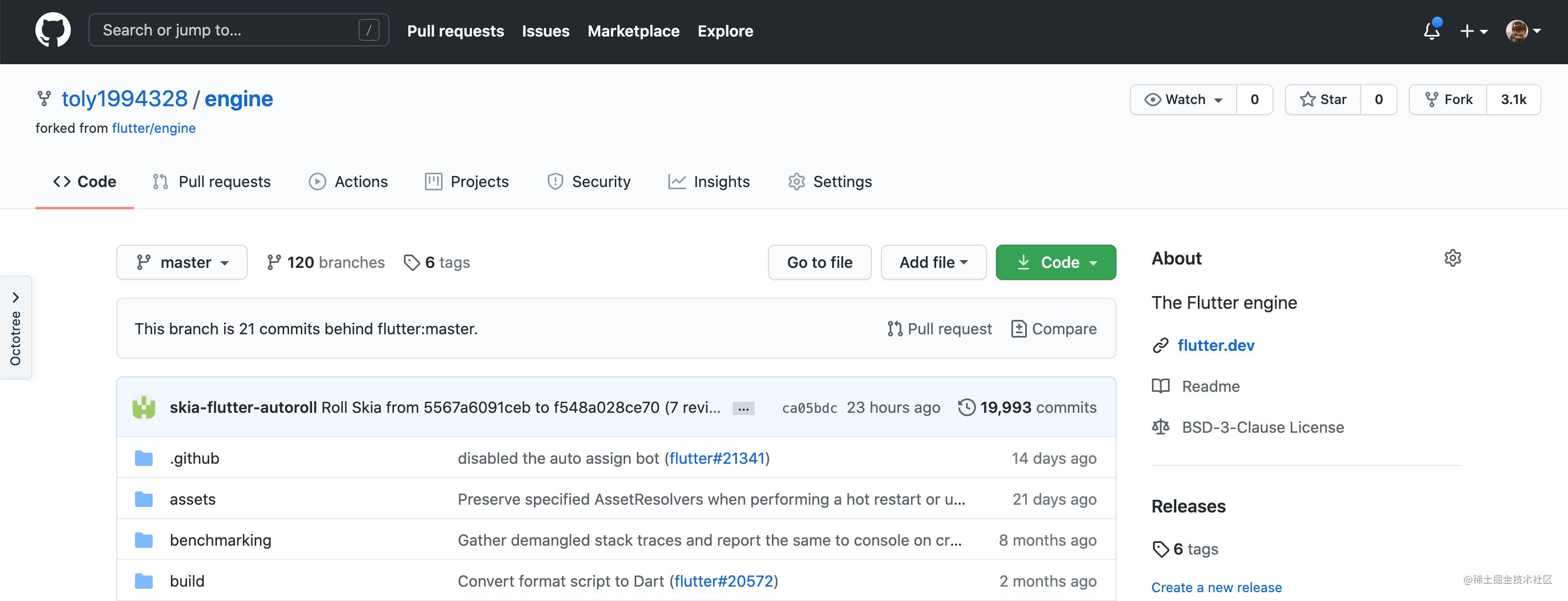Open the master branch dropdown
1568x601 pixels.
click(x=182, y=262)
